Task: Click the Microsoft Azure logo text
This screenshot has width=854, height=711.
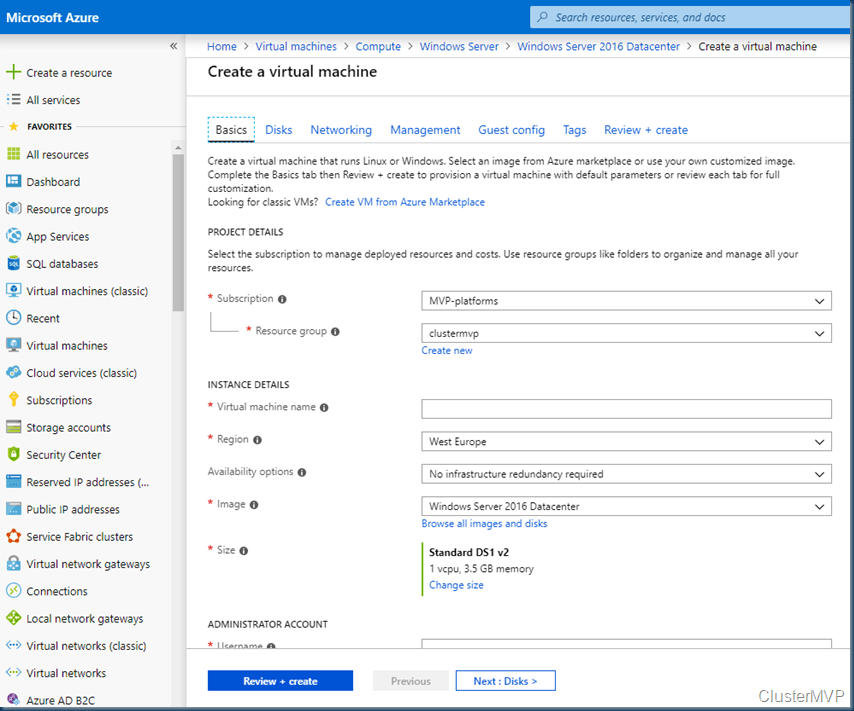Action: coord(52,17)
